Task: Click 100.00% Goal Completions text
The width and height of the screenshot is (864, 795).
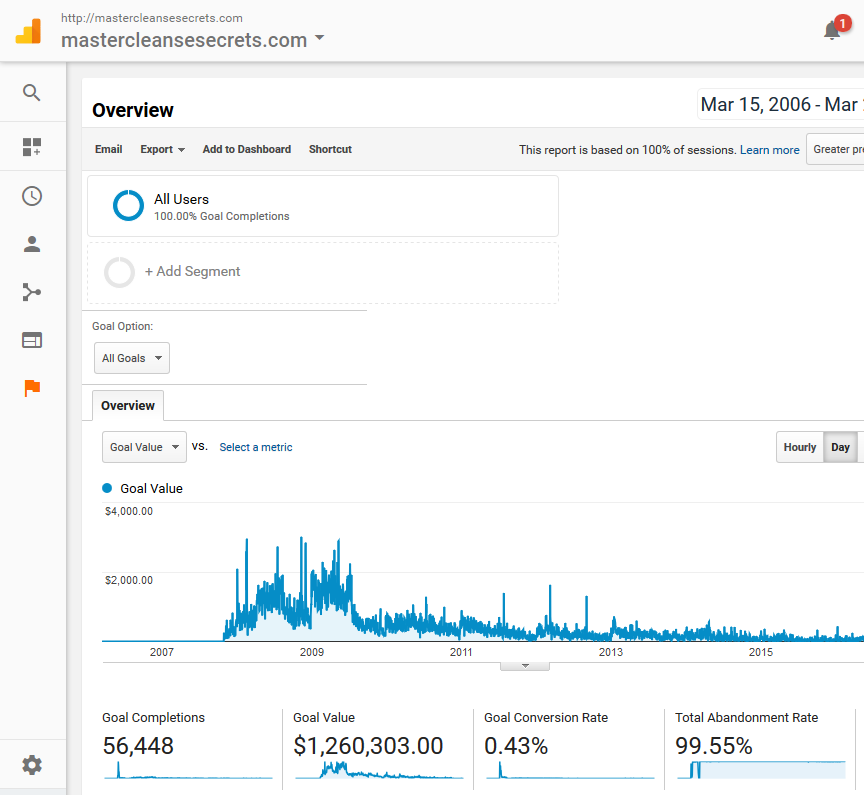Action: point(222,217)
